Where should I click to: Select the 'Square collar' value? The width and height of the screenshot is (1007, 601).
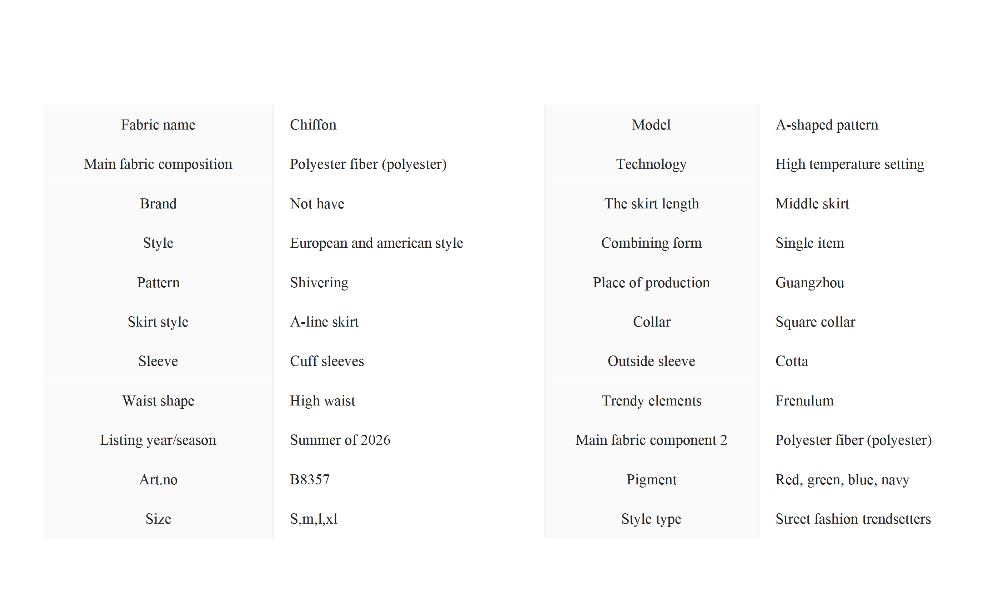(x=815, y=322)
